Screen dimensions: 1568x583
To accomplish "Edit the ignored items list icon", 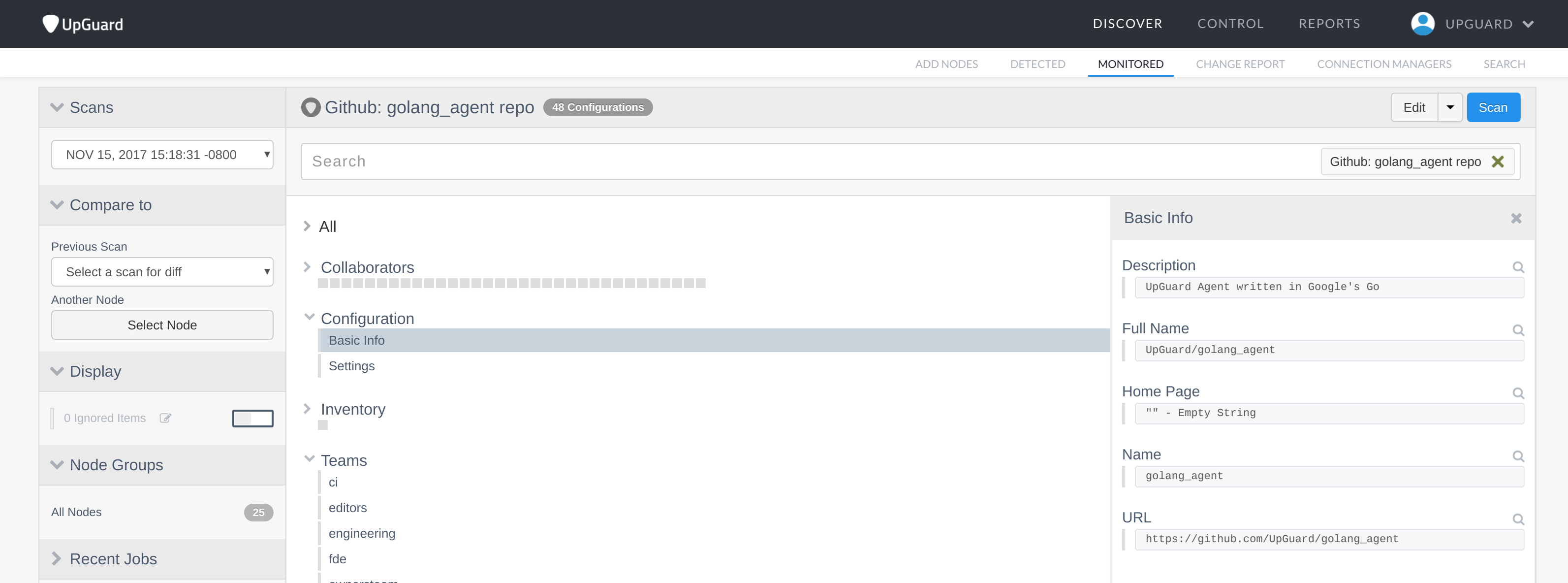I will coord(165,418).
